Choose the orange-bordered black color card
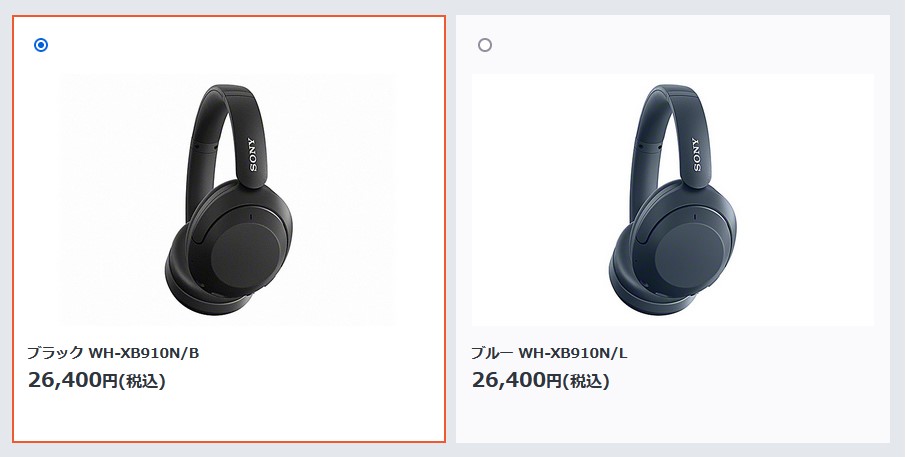 (229, 229)
